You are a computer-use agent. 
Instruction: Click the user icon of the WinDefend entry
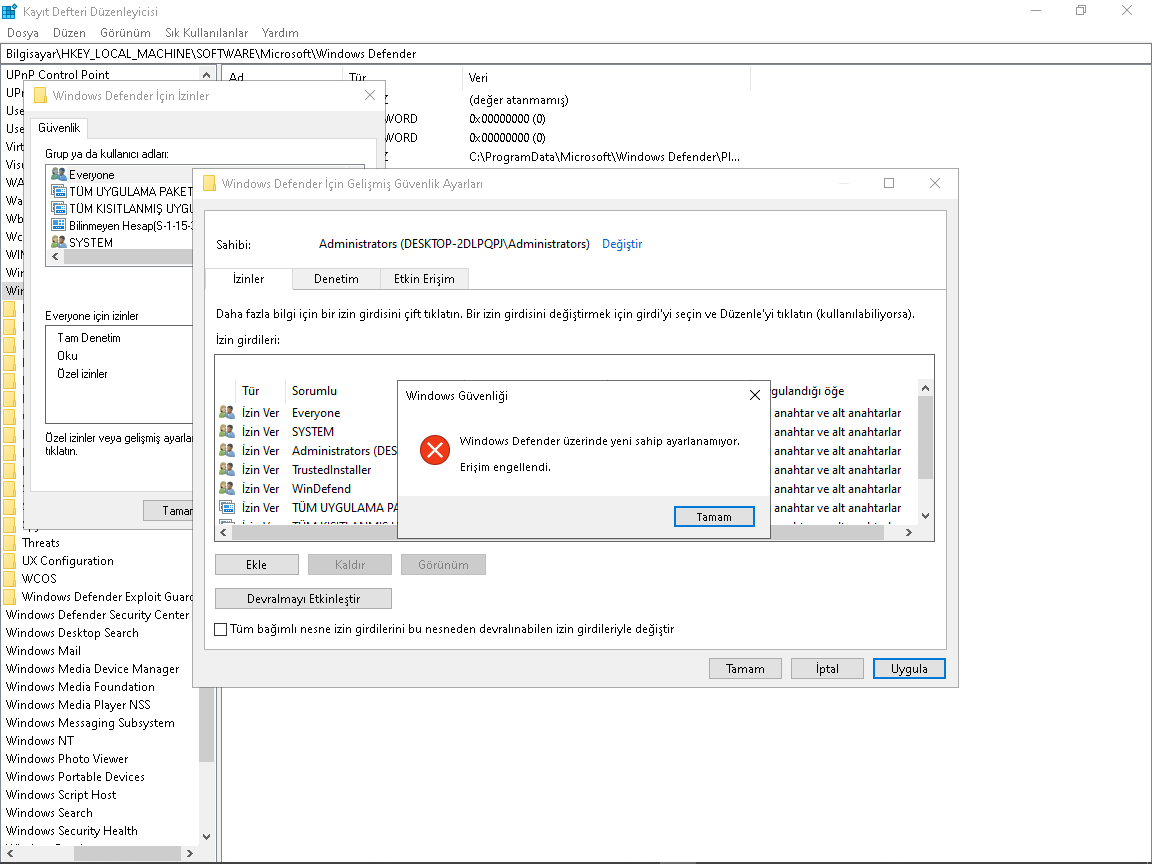point(227,488)
